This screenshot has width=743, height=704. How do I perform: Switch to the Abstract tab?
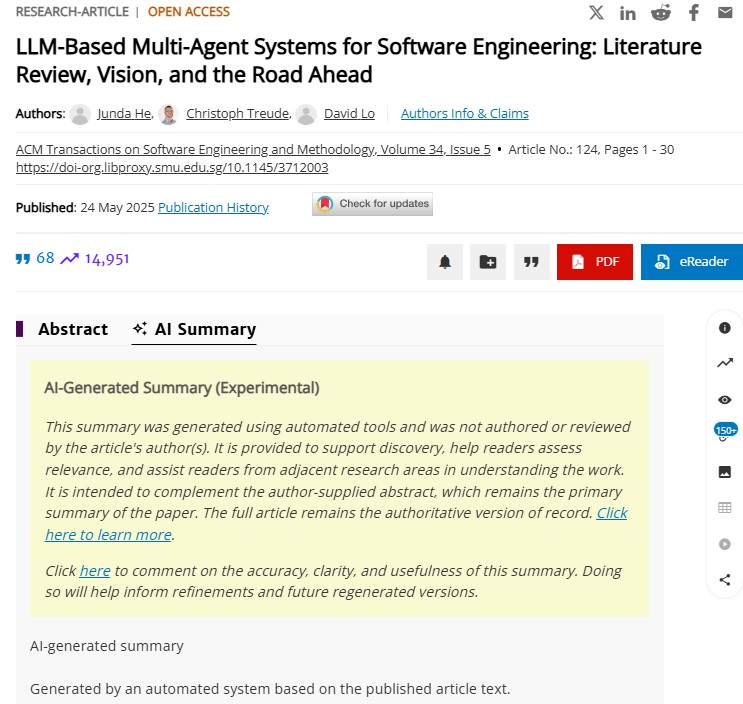[72, 329]
